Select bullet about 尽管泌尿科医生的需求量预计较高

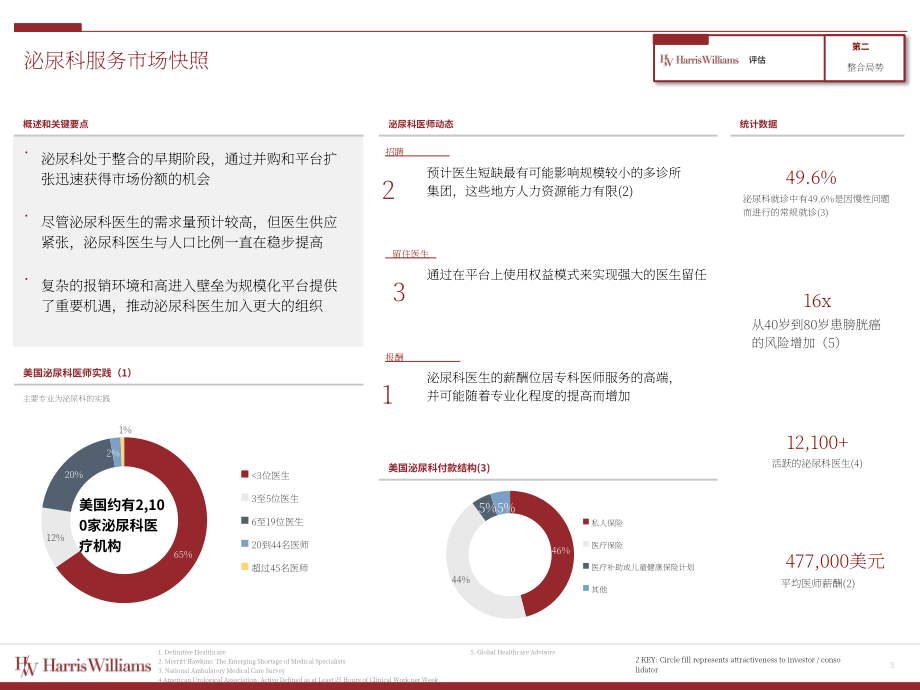[189, 232]
